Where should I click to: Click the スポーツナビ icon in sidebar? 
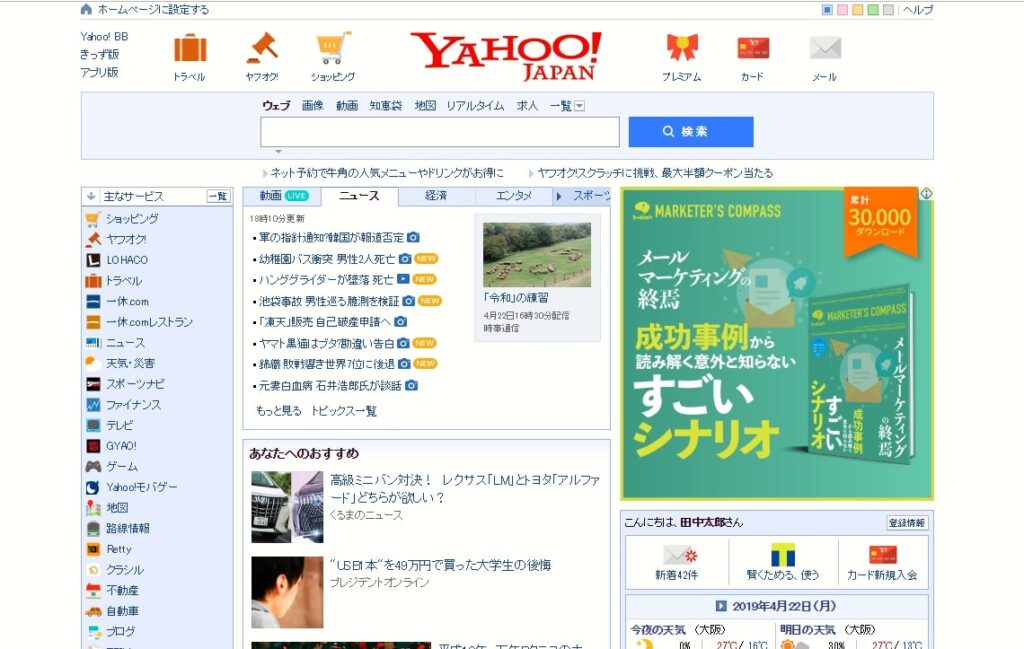[93, 384]
